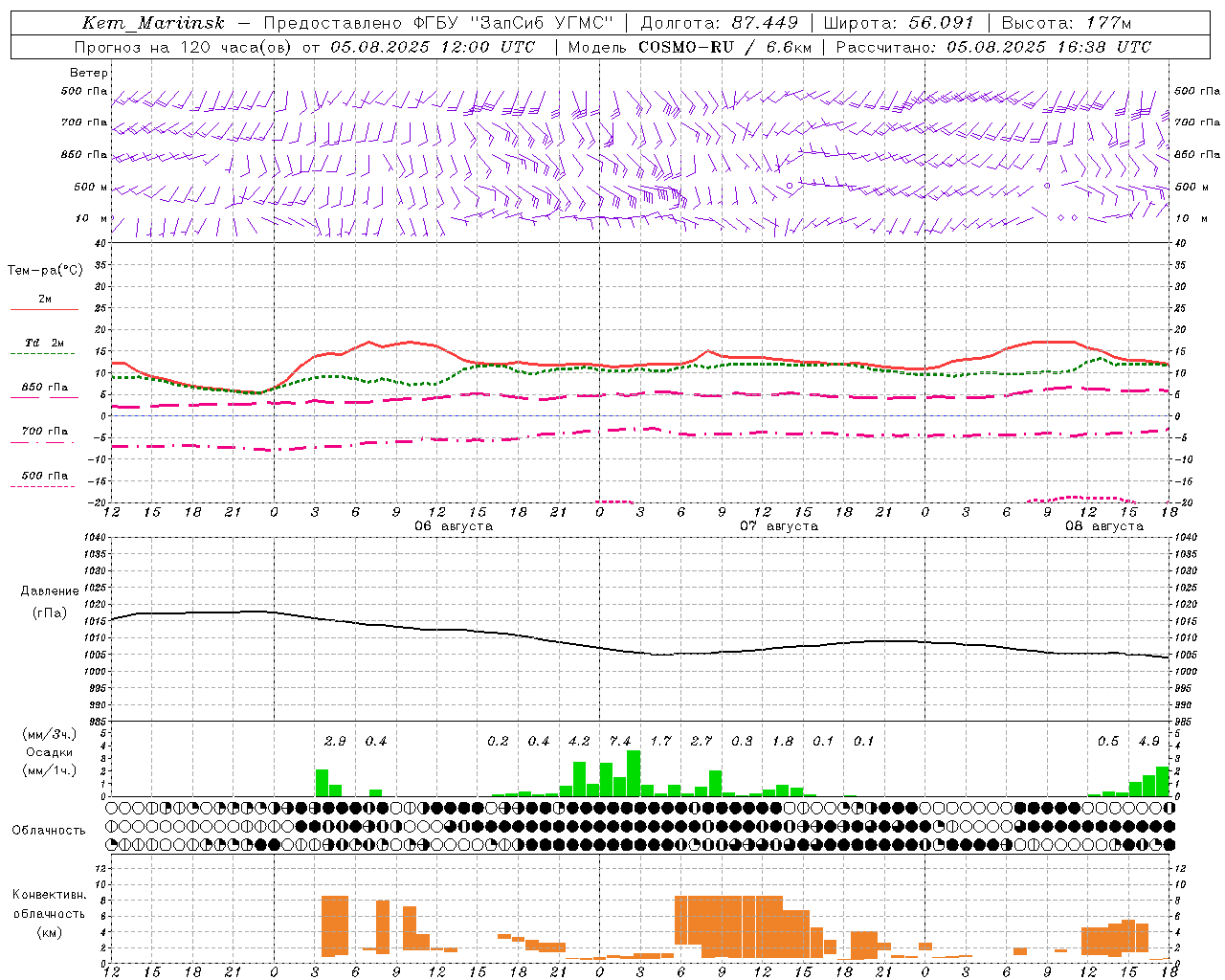Click the (мм/1ч.) unit label

[49, 770]
